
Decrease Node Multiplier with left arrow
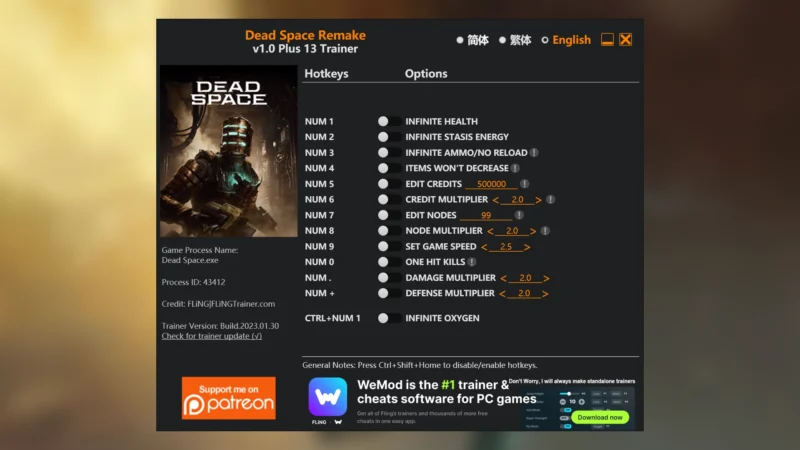(x=490, y=231)
